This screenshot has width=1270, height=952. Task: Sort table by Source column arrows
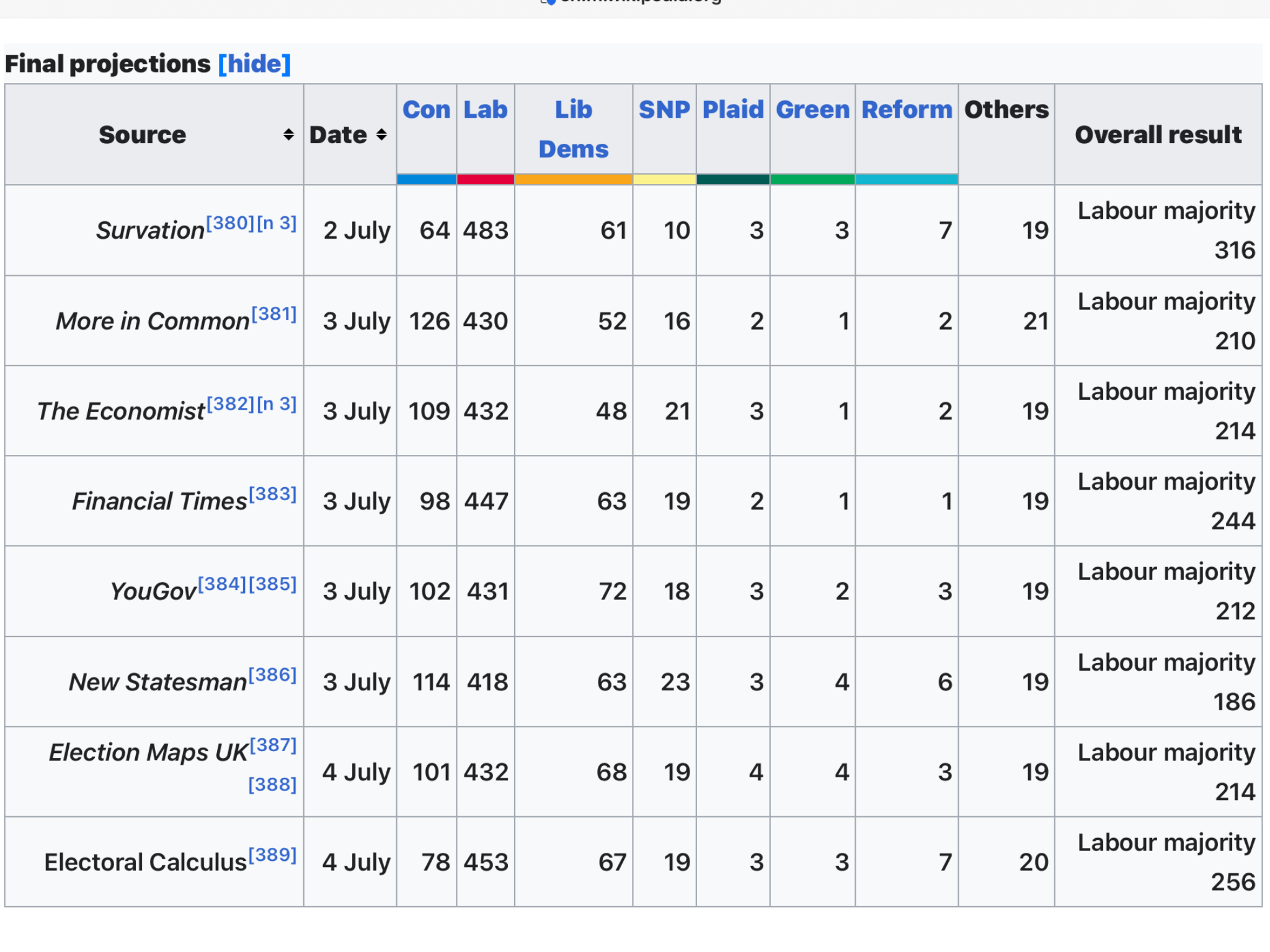click(288, 134)
